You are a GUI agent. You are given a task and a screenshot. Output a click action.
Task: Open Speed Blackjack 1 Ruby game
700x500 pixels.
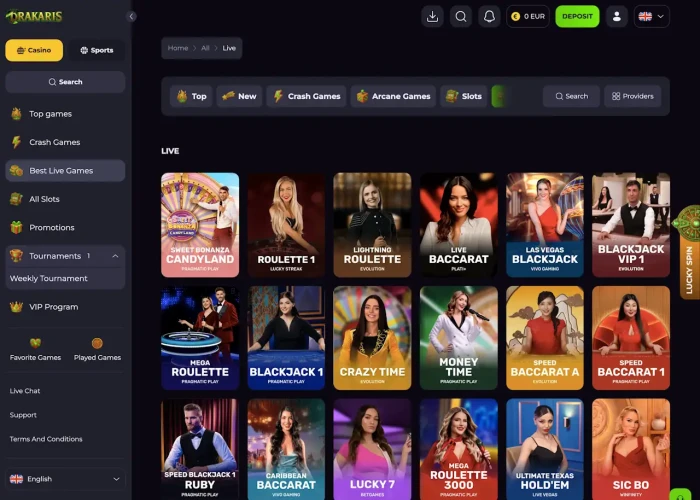coord(200,449)
